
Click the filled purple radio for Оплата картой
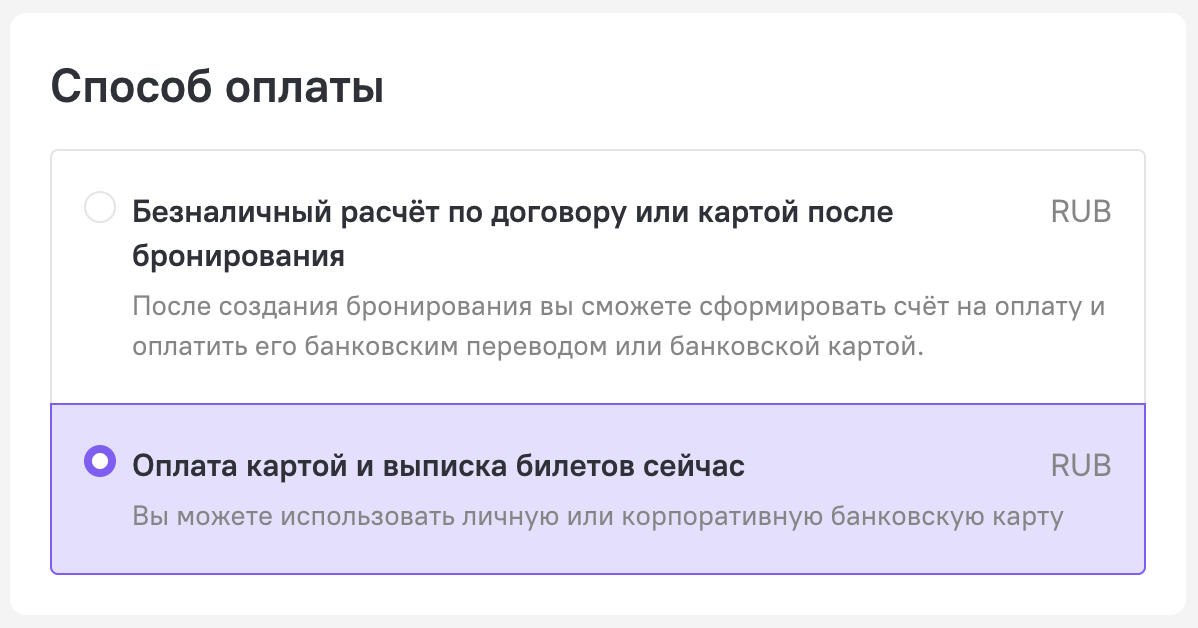(x=100, y=461)
